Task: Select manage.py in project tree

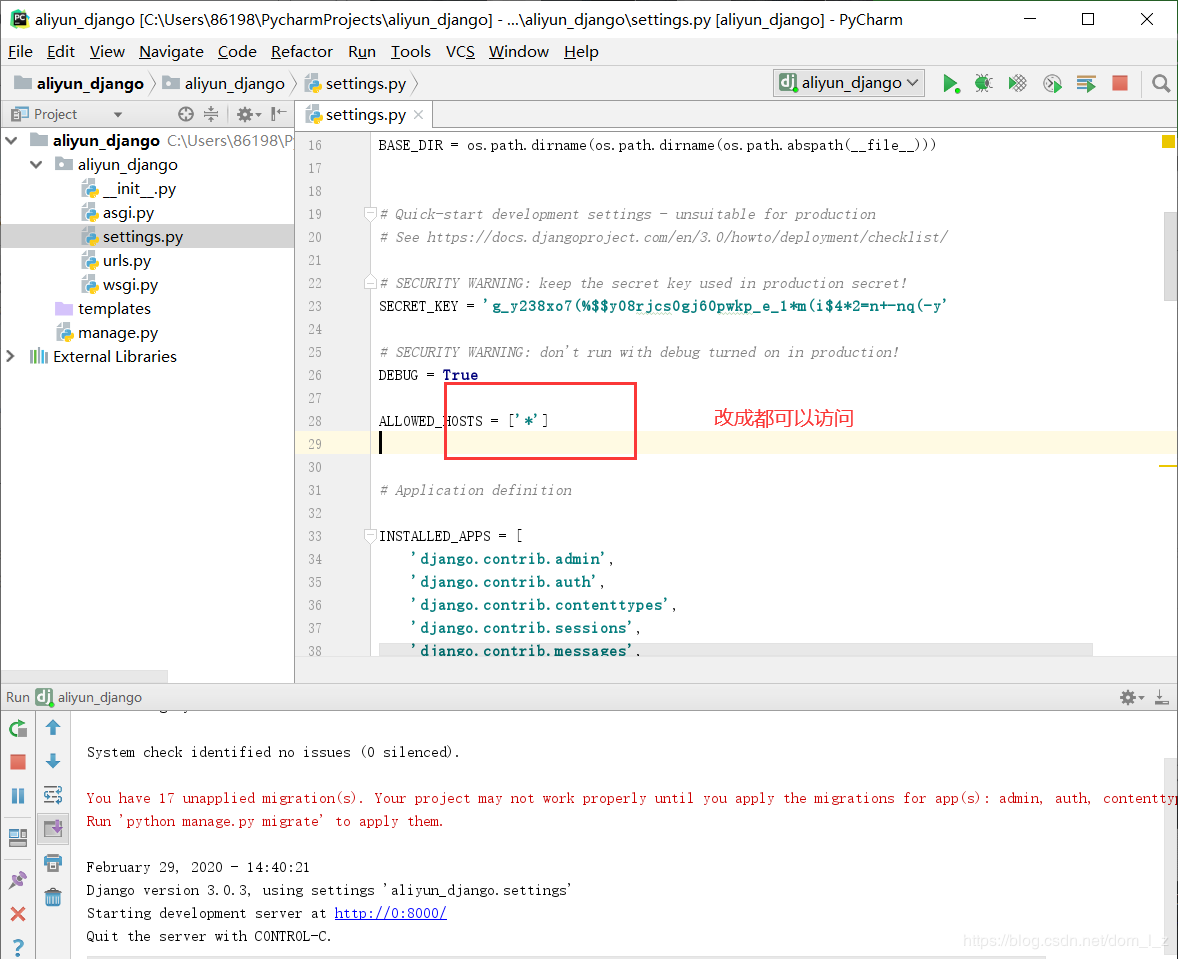Action: 118,333
